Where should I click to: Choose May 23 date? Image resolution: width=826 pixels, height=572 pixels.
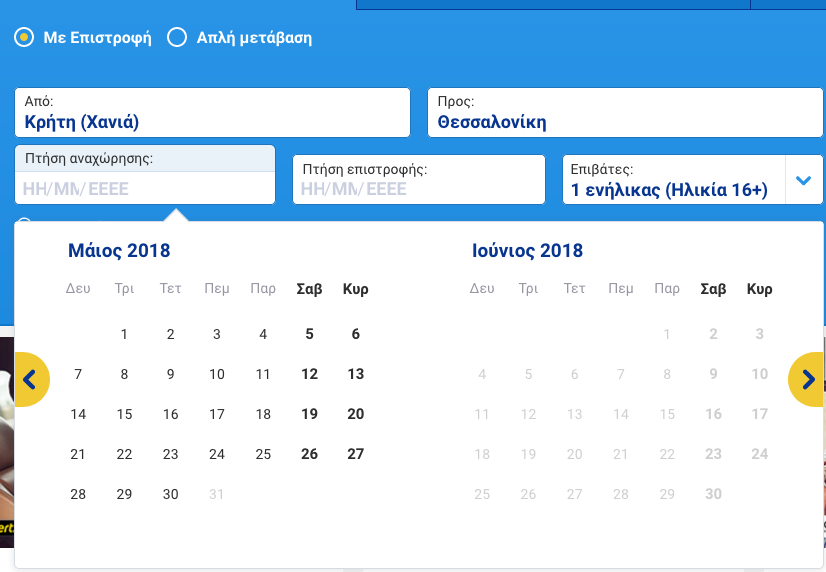click(170, 454)
